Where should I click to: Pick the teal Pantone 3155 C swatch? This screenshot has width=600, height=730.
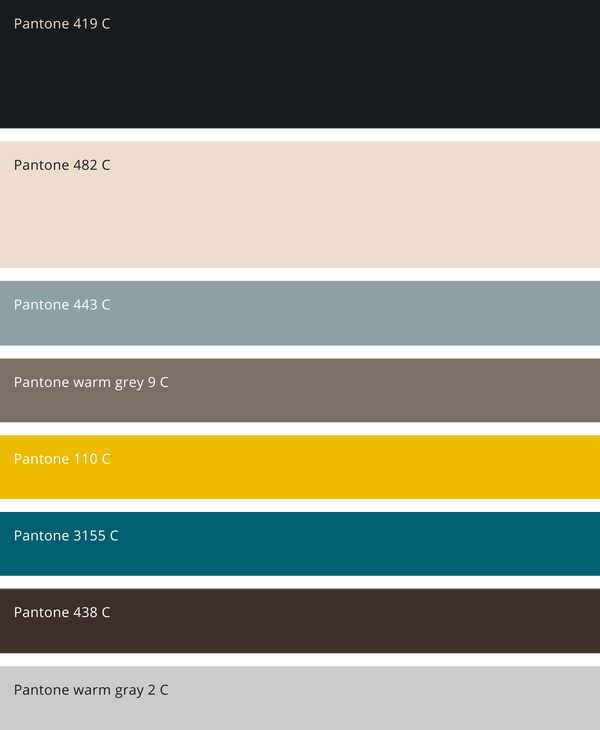point(300,544)
